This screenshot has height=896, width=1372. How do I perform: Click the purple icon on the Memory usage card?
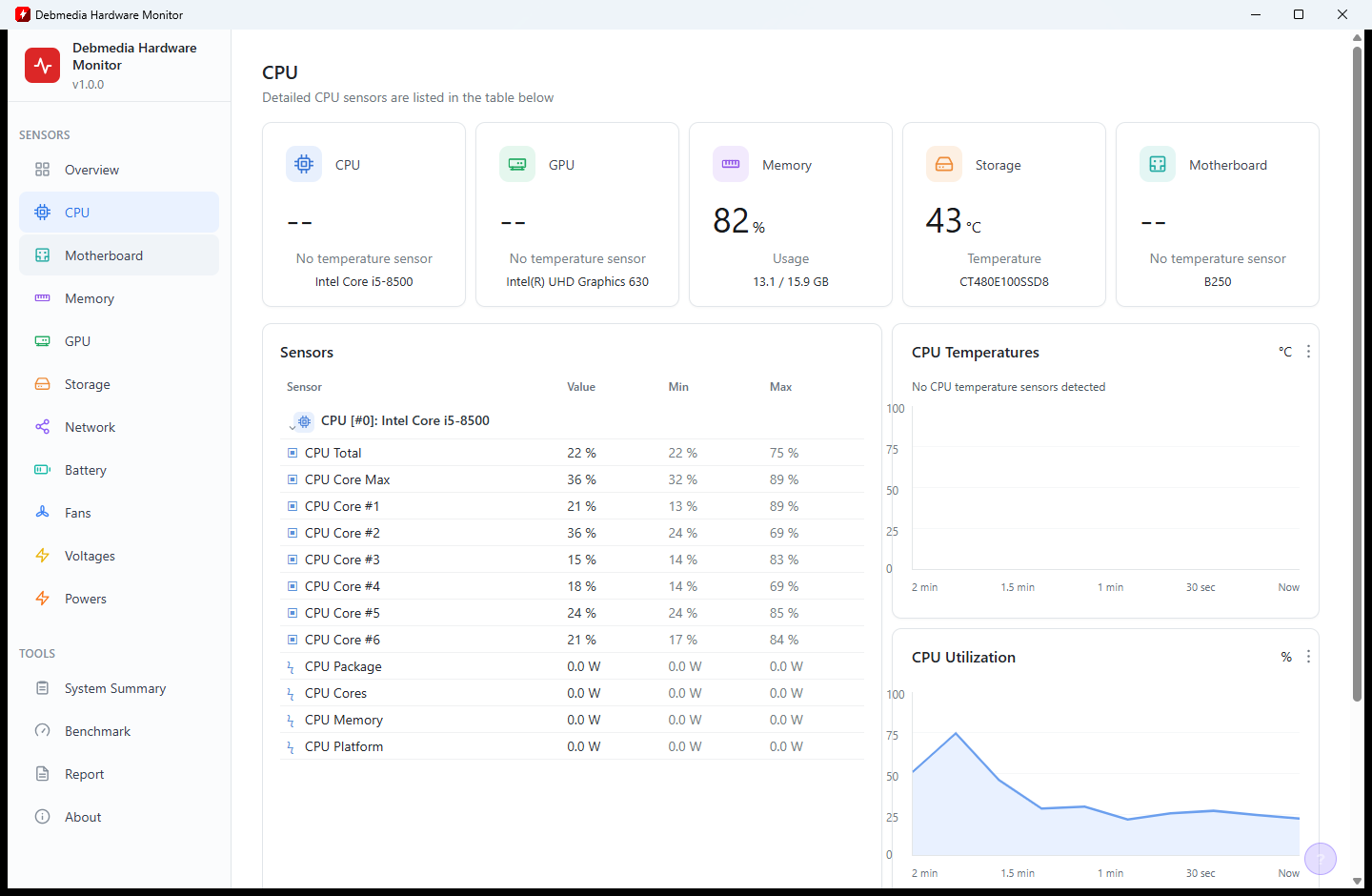(731, 164)
